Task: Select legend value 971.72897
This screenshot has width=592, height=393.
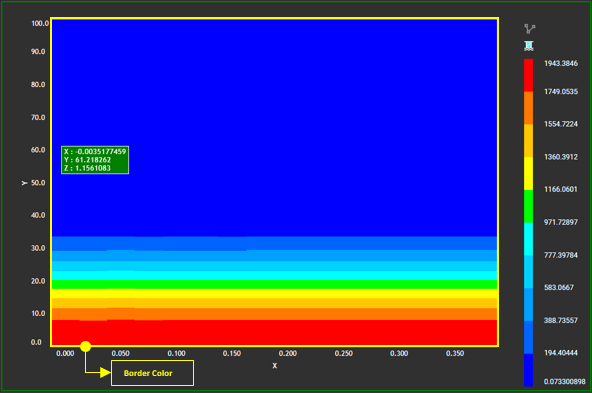Action: [561, 222]
